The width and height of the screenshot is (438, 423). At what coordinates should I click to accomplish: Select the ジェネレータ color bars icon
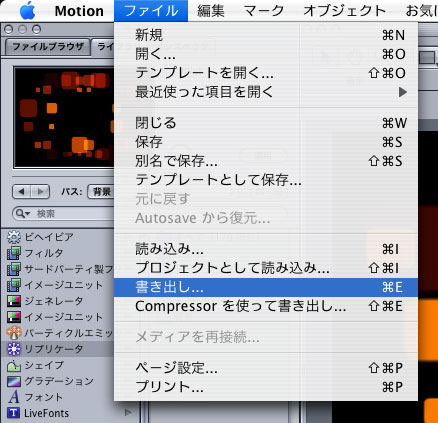point(14,301)
